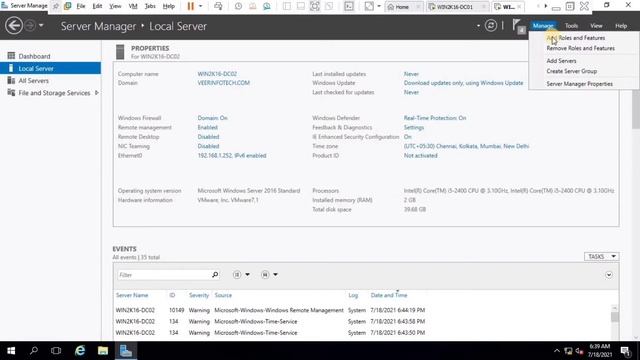Viewport: 640px width, 360px height.
Task: Click the Events list vertical scrollbar
Action: pyautogui.click(x=615, y=317)
